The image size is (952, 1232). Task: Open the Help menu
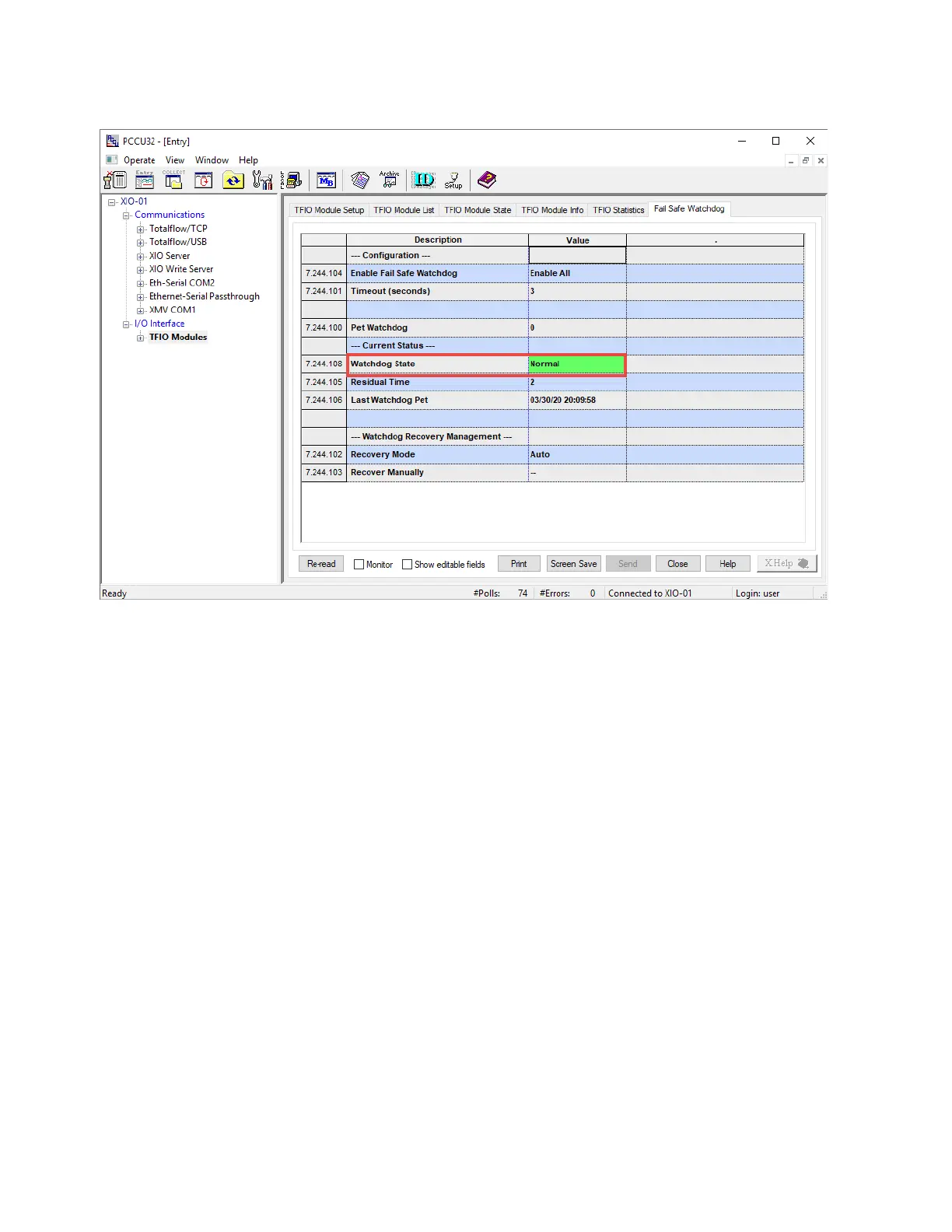(248, 160)
